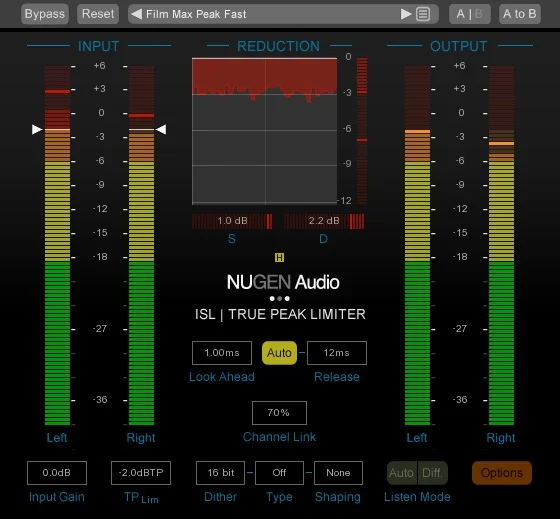560x519 pixels.
Task: Click the yellow H hold indicator
Action: 279,258
